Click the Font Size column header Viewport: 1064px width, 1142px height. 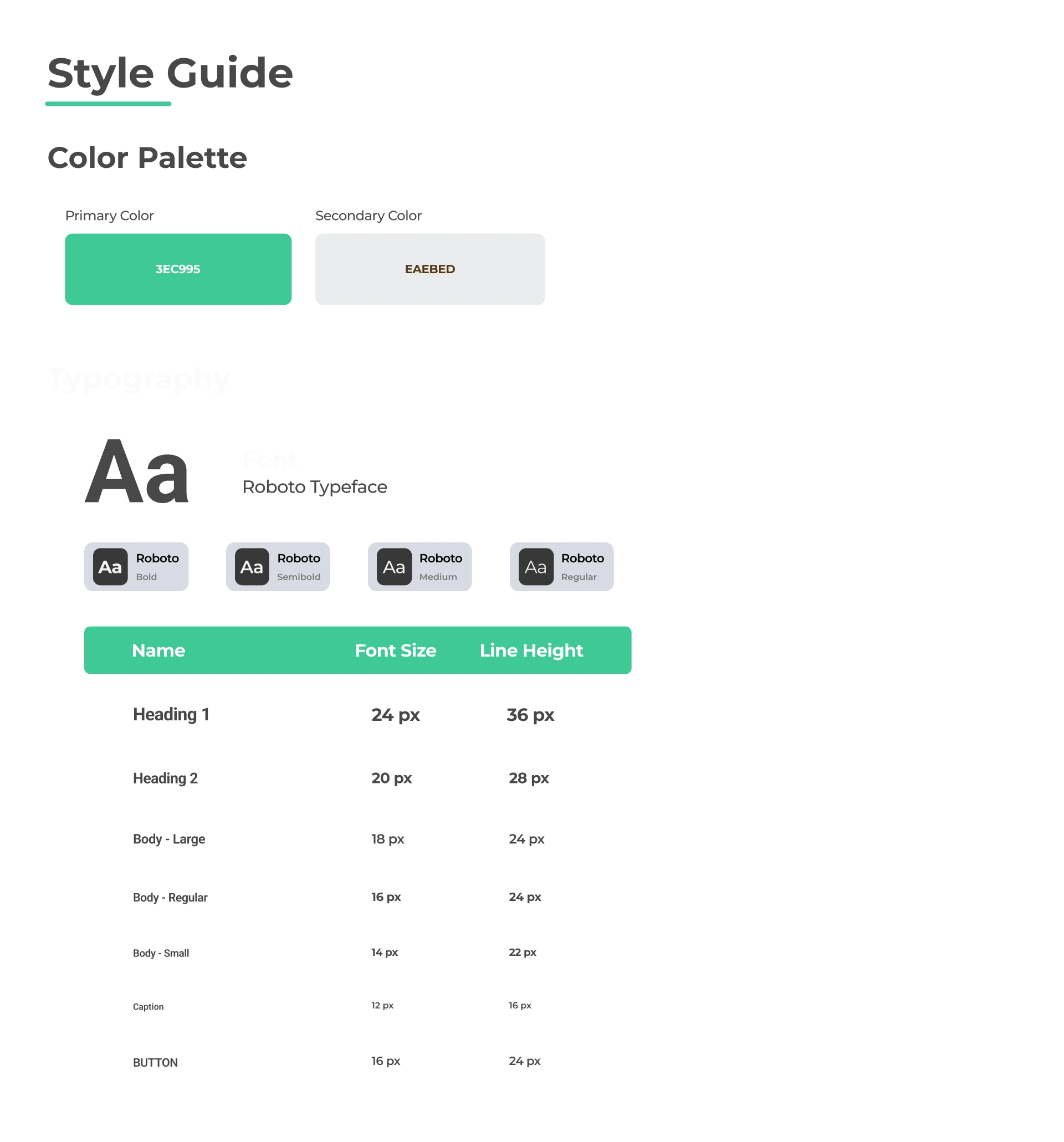pyautogui.click(x=395, y=650)
